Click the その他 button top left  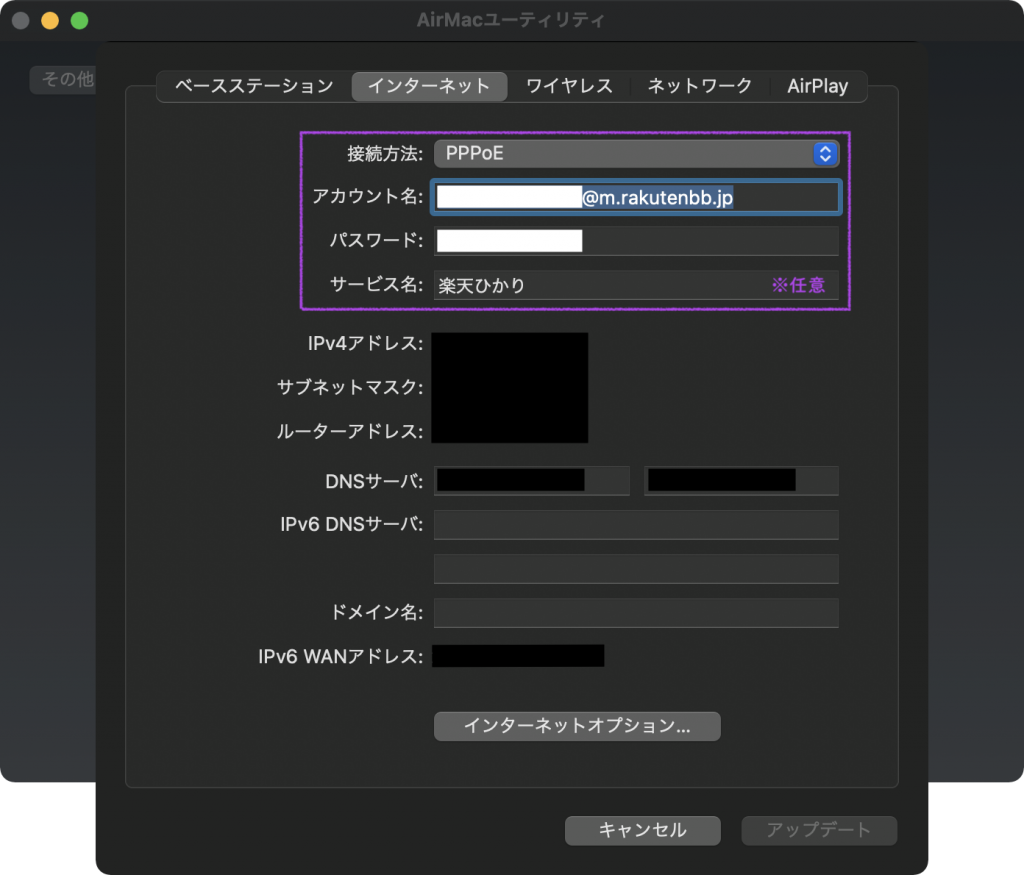(x=62, y=81)
